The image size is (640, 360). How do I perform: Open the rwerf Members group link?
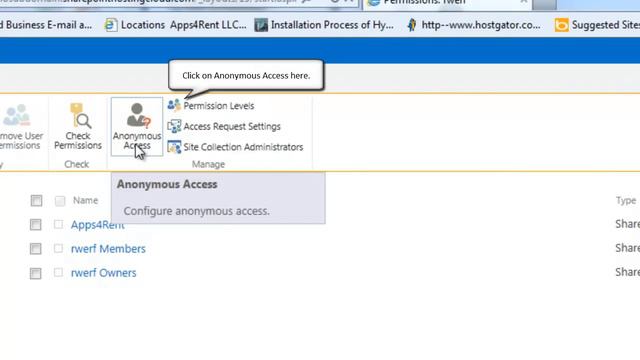click(x=108, y=249)
